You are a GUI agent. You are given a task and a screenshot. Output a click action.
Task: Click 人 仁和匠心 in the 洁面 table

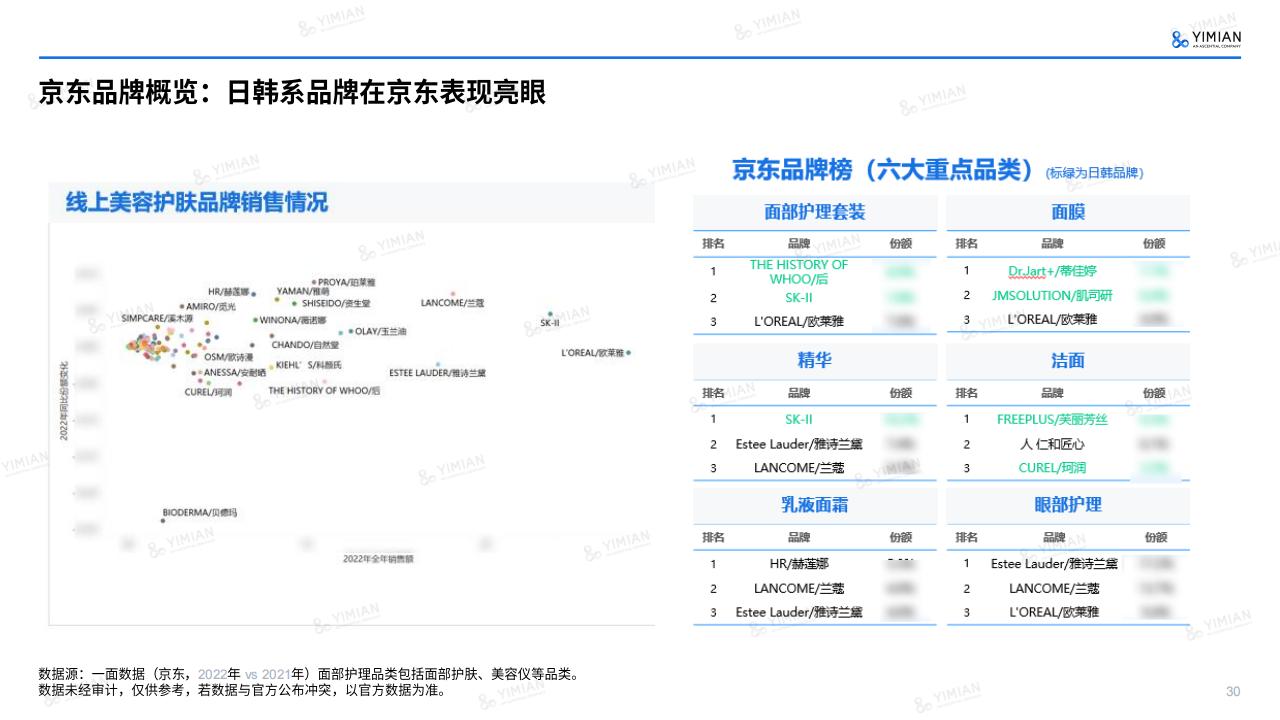coord(1052,444)
